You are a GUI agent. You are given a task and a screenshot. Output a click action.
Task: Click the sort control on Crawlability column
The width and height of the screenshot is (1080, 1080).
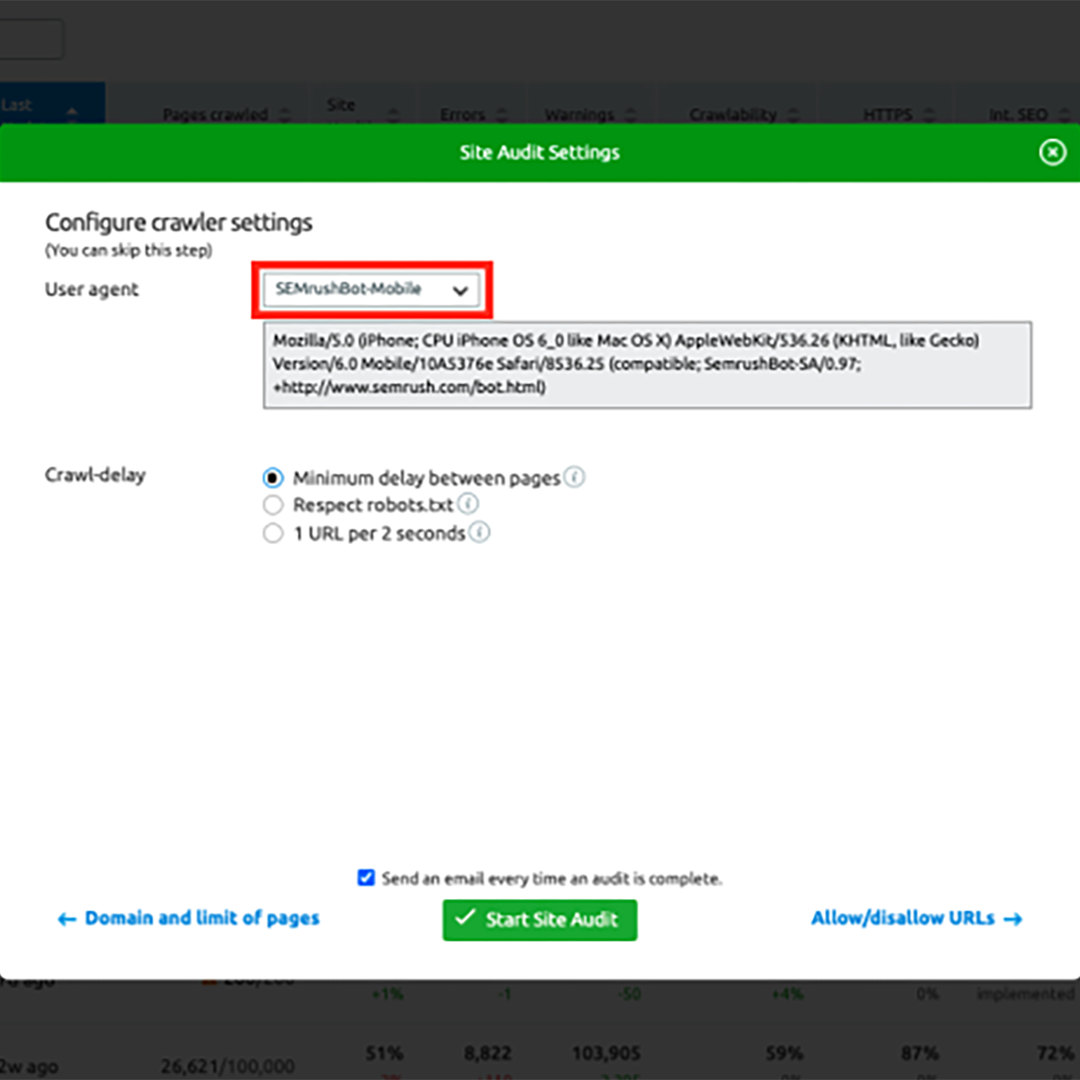pyautogui.click(x=793, y=114)
